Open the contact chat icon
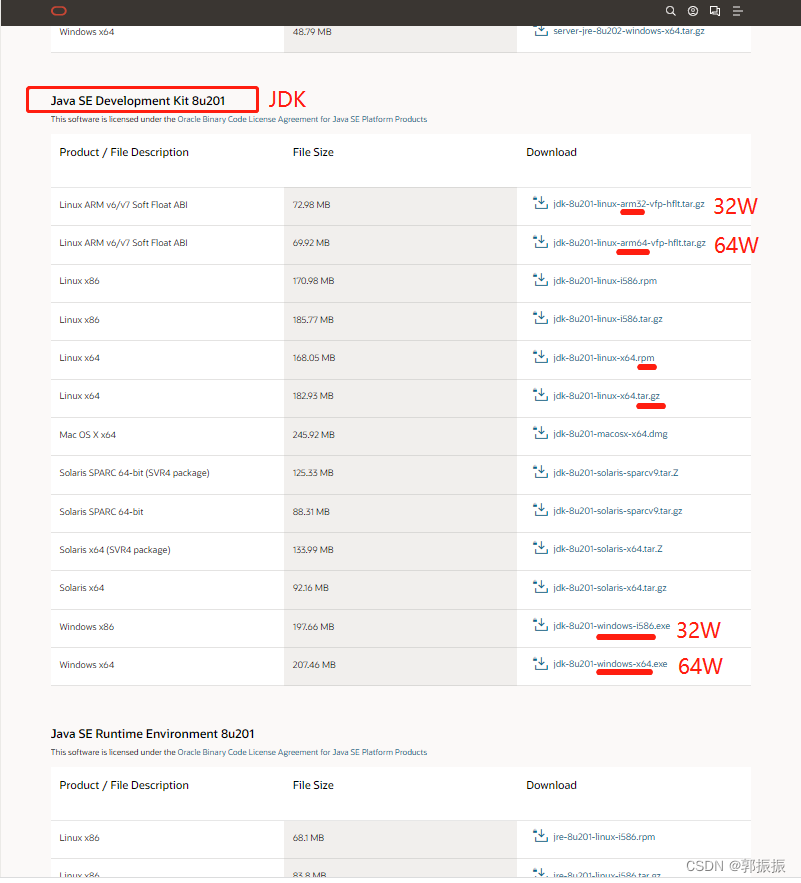The height and width of the screenshot is (883, 801). click(x=715, y=11)
